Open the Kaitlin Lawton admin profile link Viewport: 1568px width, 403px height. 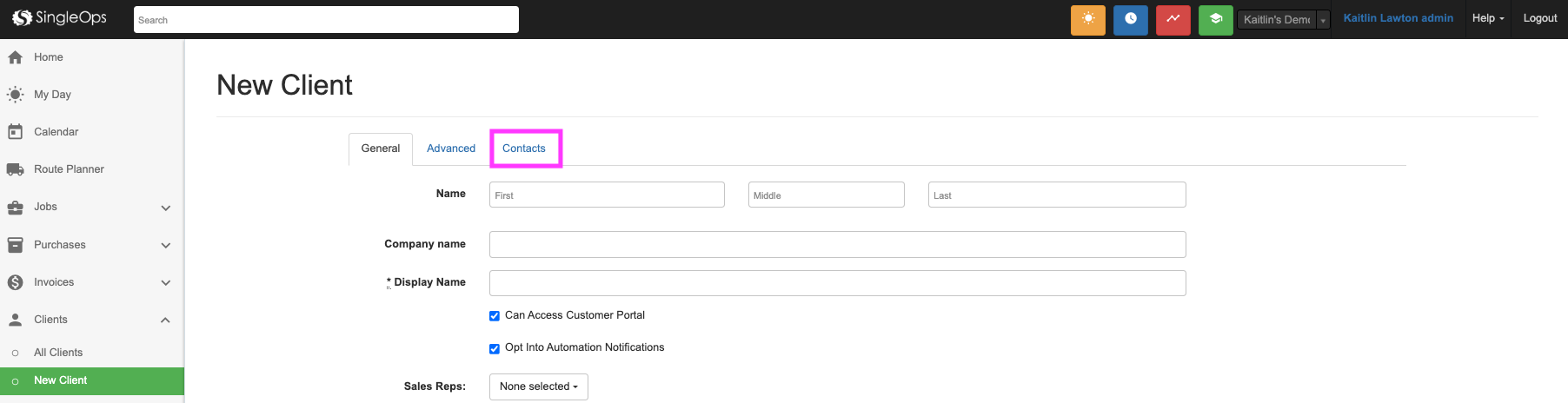point(1398,18)
